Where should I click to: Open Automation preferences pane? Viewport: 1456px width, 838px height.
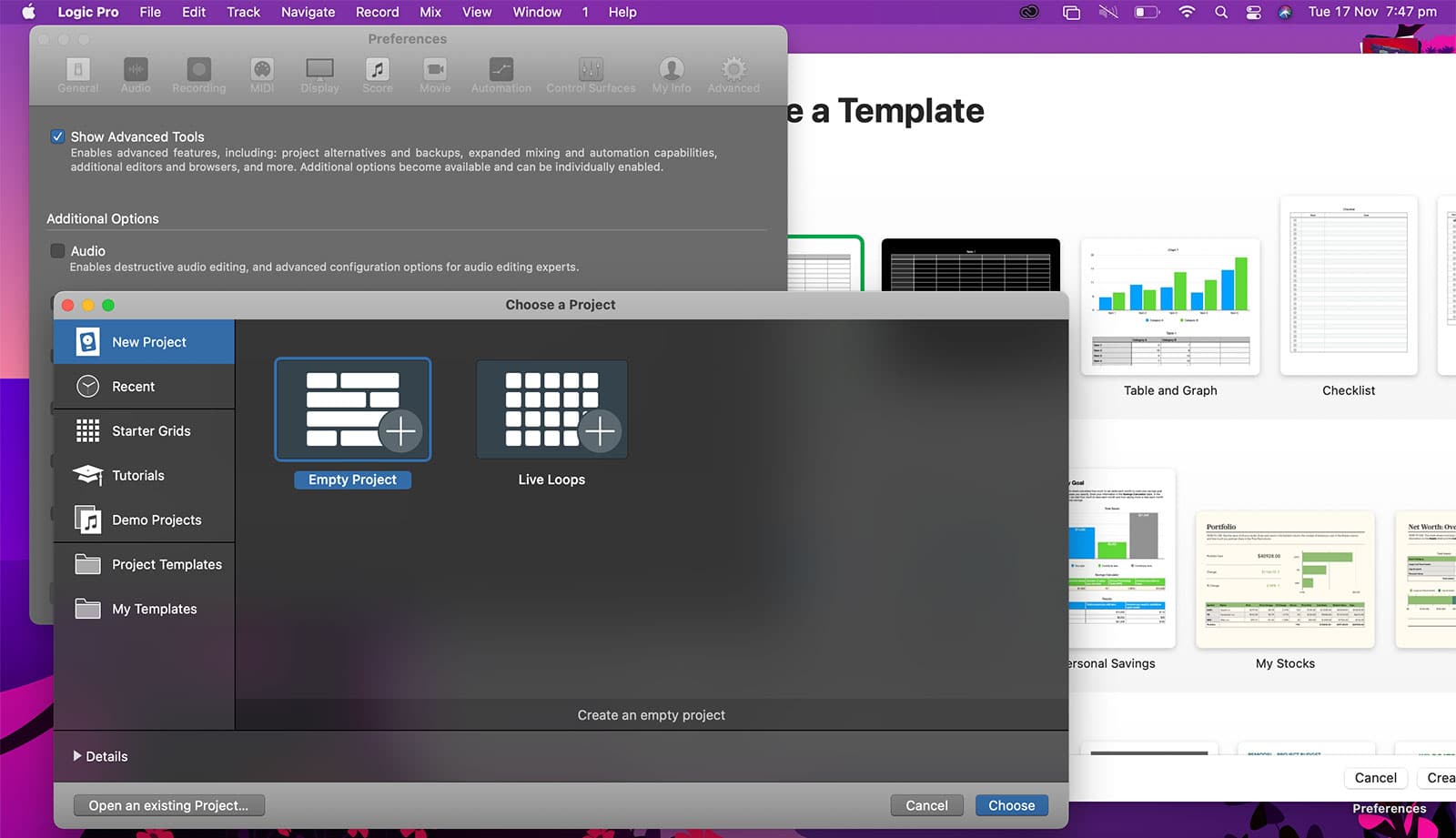[500, 76]
